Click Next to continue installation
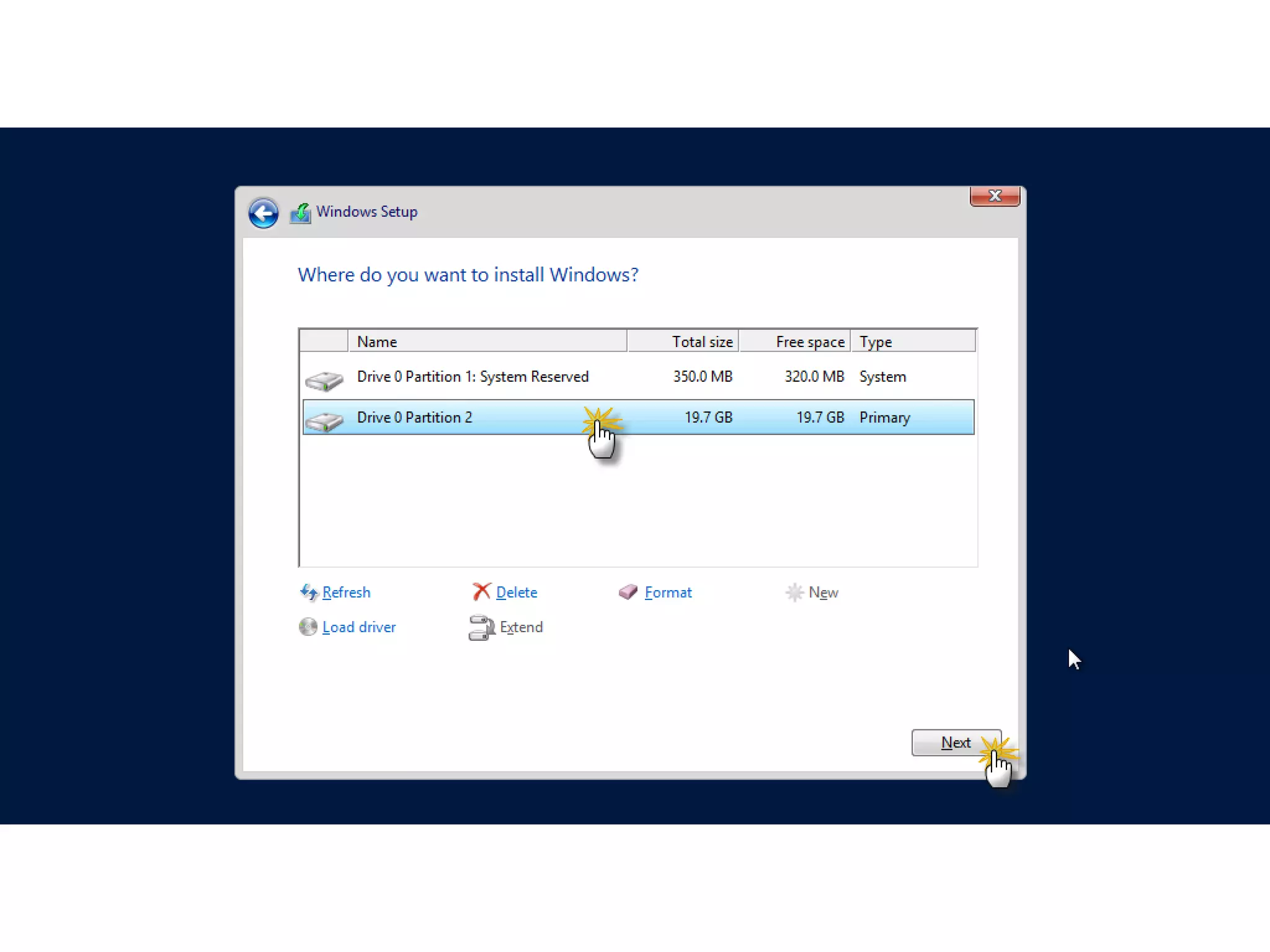 pyautogui.click(x=956, y=743)
